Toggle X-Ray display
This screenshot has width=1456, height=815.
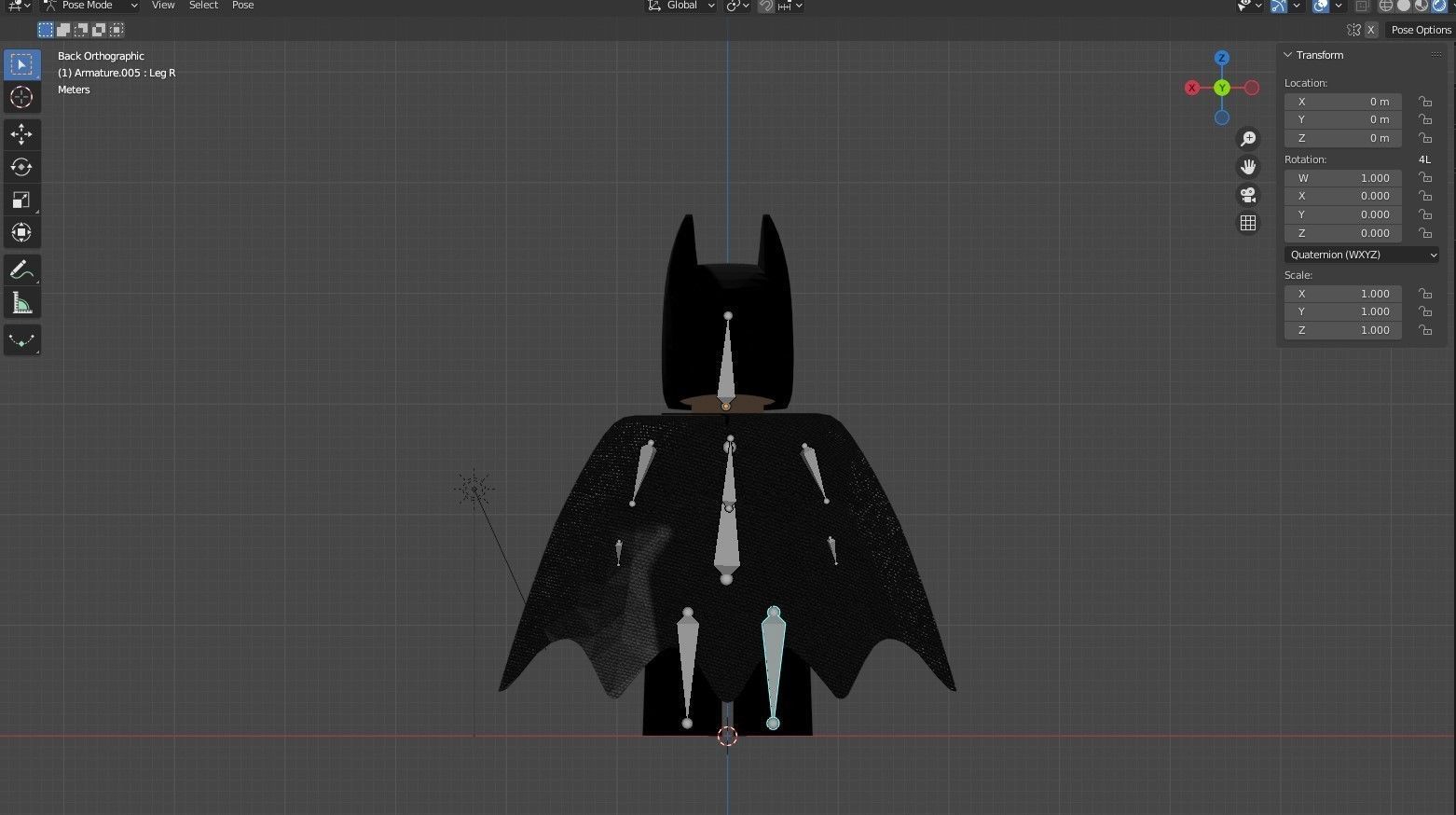click(1362, 6)
